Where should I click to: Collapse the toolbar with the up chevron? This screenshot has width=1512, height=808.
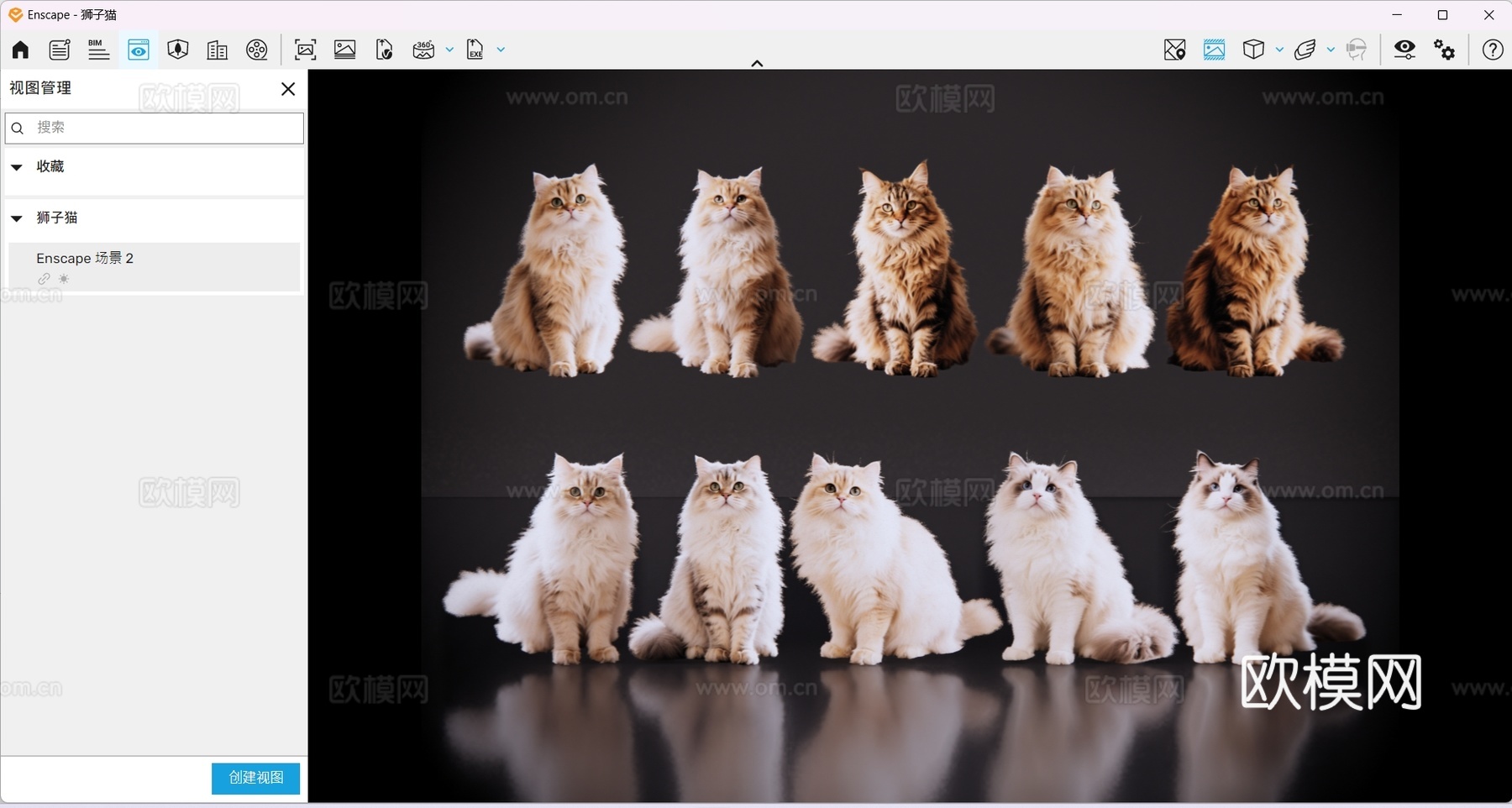[x=757, y=63]
